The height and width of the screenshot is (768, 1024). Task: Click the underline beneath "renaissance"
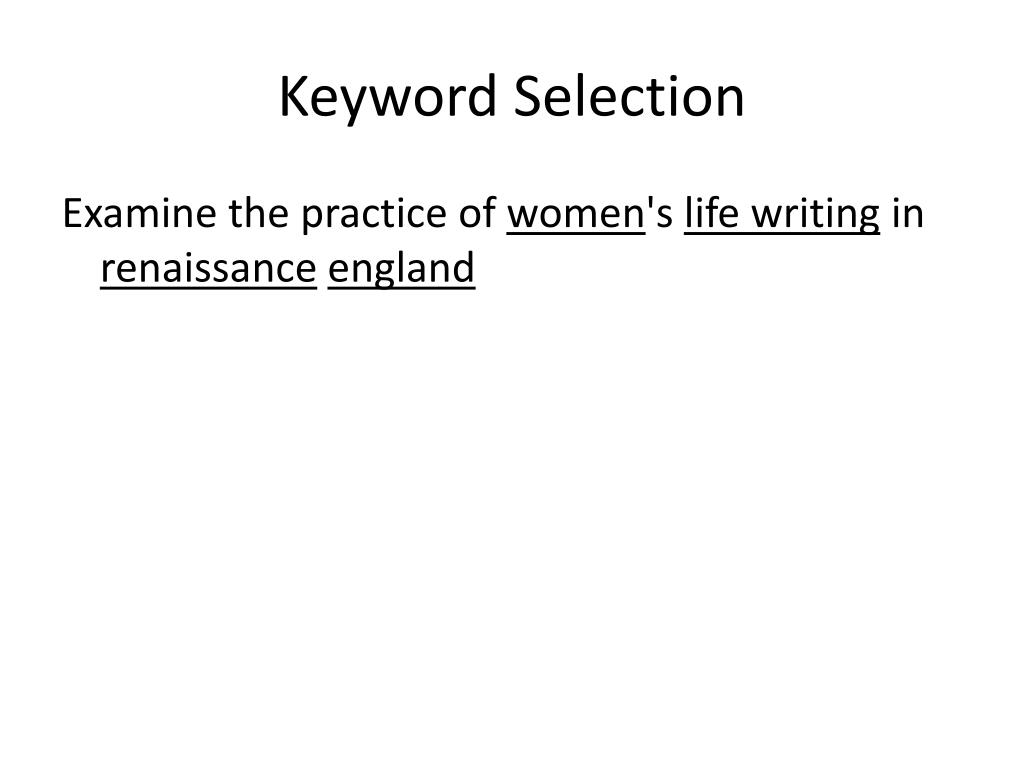click(208, 287)
